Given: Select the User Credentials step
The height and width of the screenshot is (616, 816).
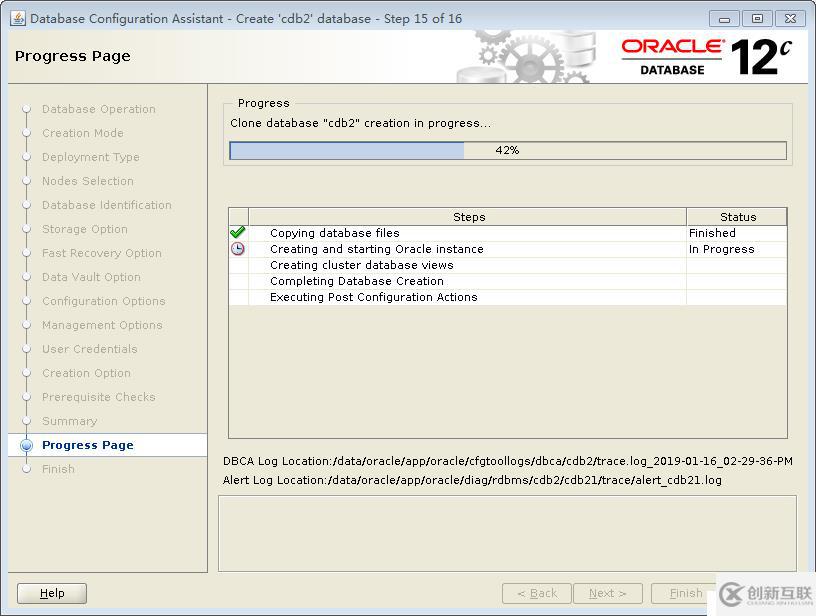Looking at the screenshot, I should pos(90,349).
